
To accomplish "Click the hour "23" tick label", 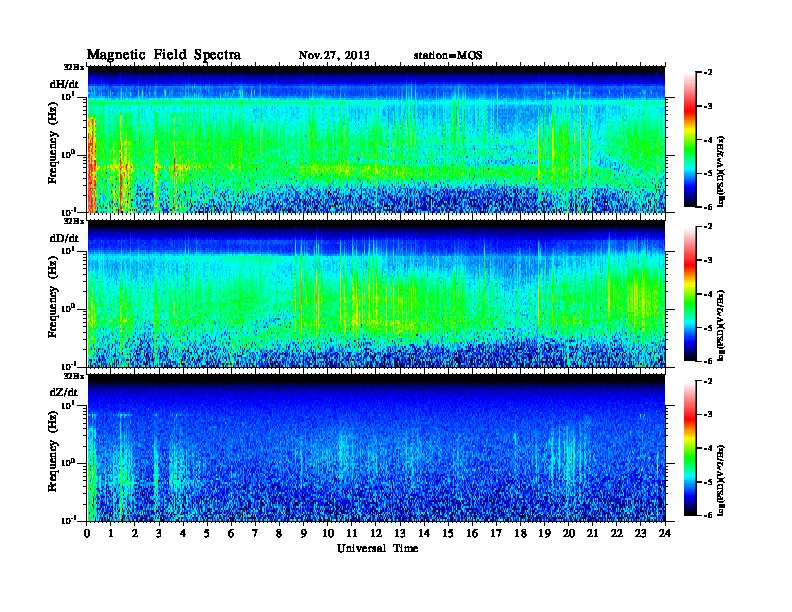I will (641, 534).
